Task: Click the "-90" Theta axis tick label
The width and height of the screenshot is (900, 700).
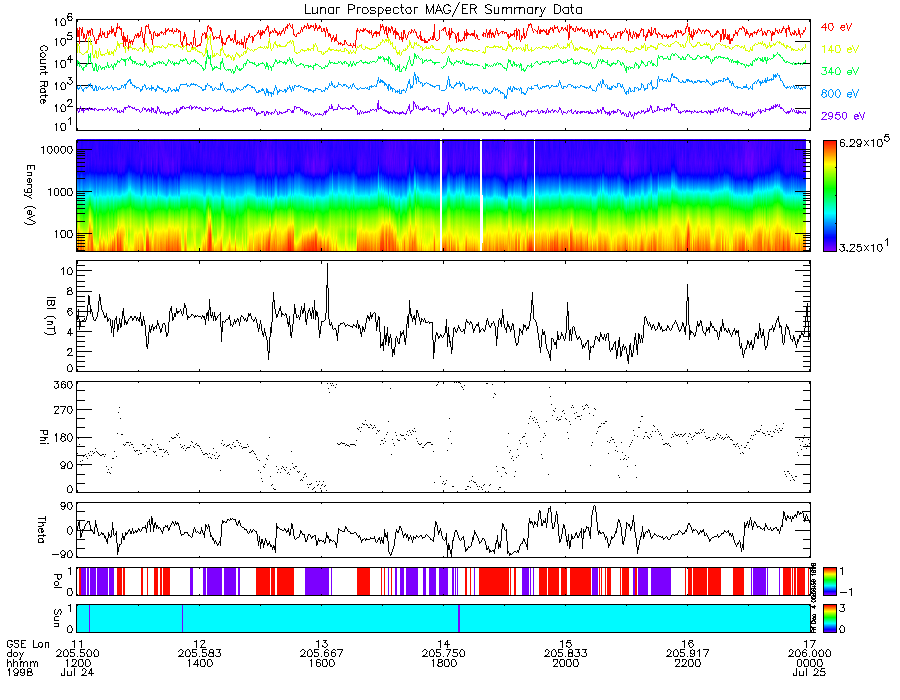Action: click(x=62, y=554)
